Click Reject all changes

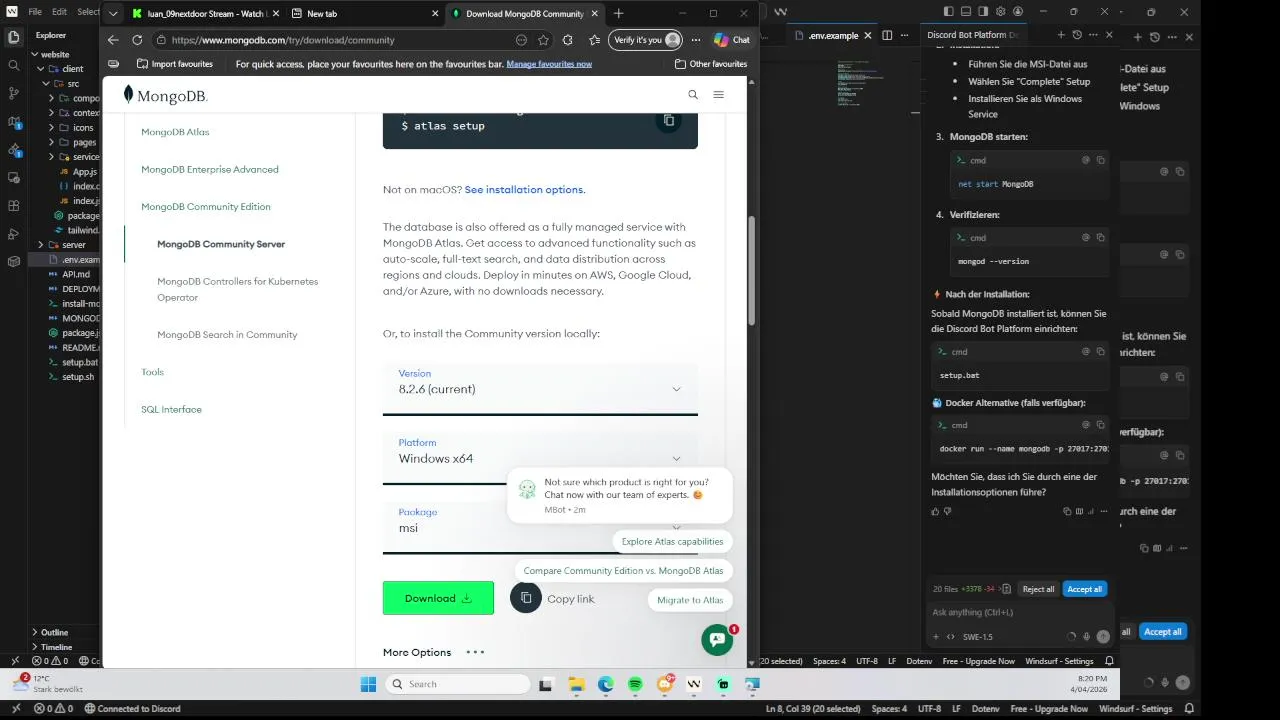coord(1038,589)
